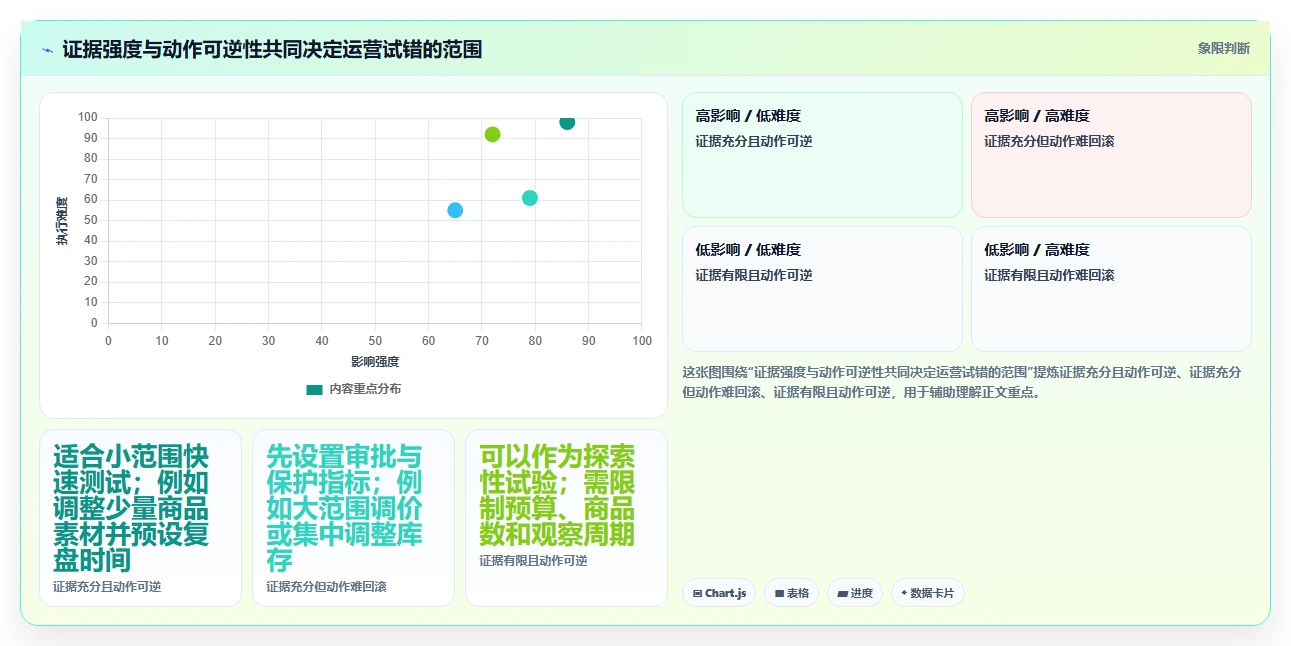Image resolution: width=1291 pixels, height=646 pixels.
Task: Click 证据充分且动作可逆 in the green quadrant card
Action: pyautogui.click(x=754, y=141)
